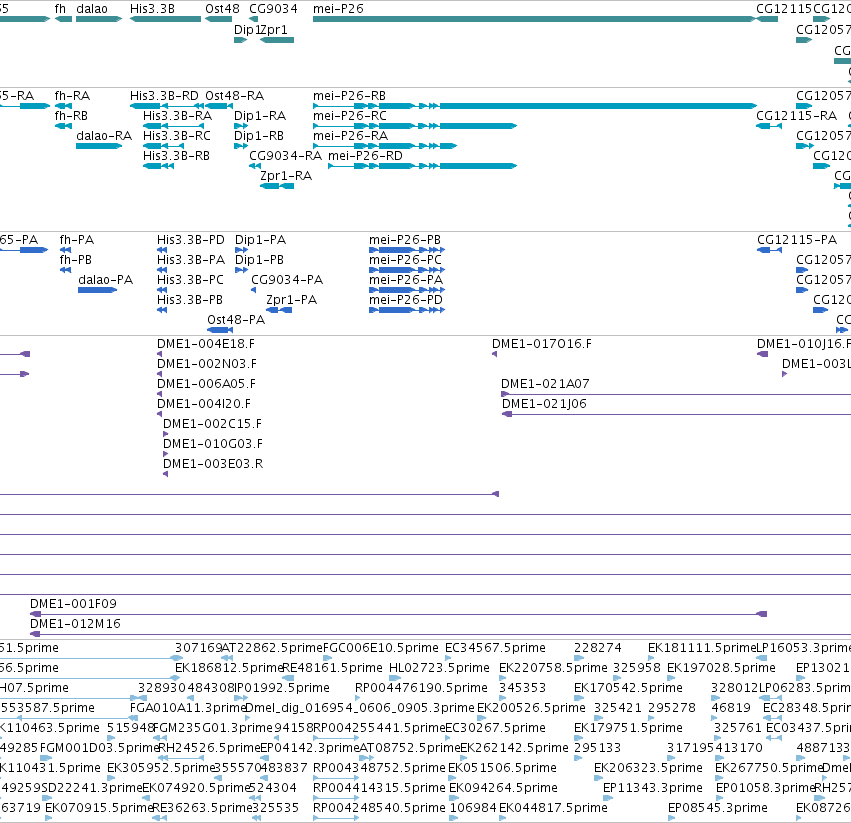Viewport: 851px width, 823px height.
Task: Click the dalao gene arrow glyph
Action: [x=99, y=19]
